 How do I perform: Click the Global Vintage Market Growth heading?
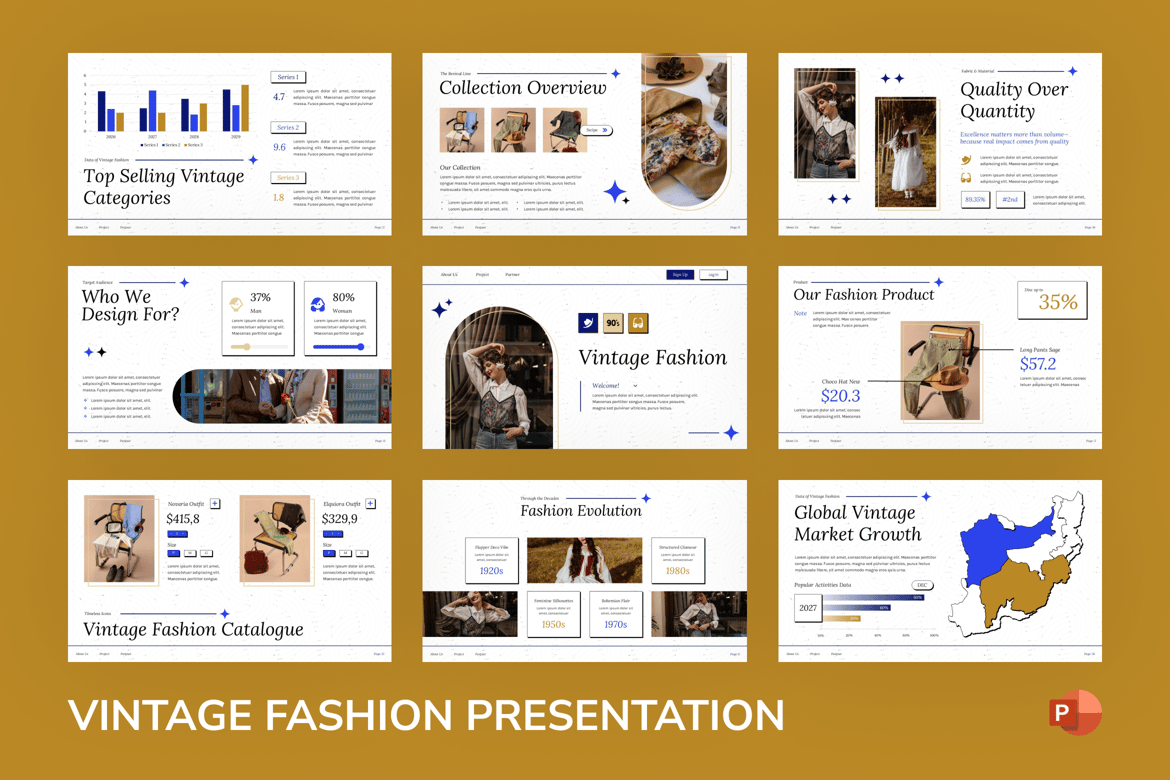click(857, 523)
